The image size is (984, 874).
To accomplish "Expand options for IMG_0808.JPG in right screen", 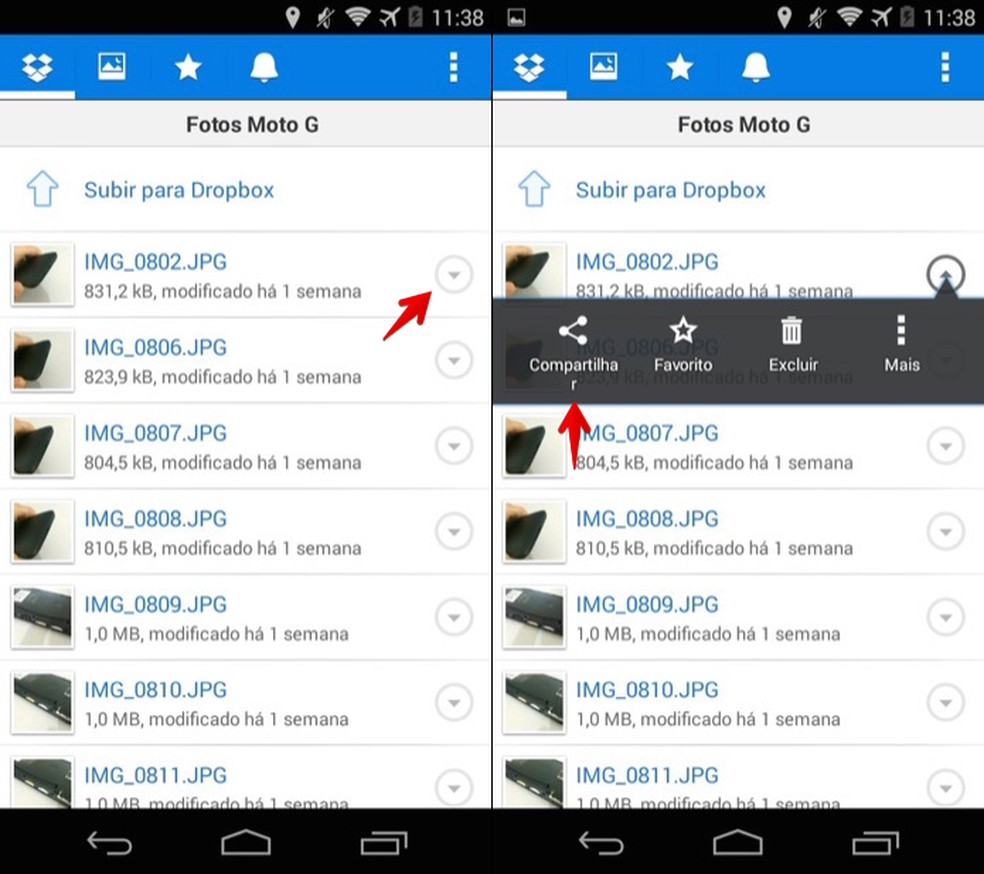I will tap(946, 531).
